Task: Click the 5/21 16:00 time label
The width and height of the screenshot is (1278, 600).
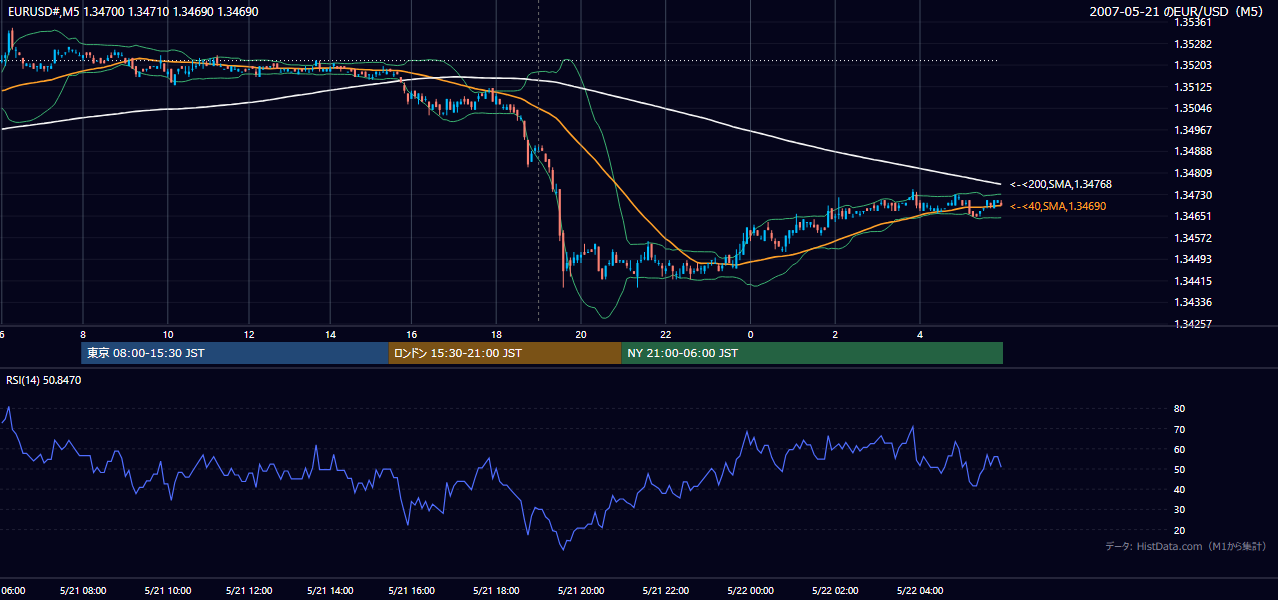Action: (x=411, y=591)
